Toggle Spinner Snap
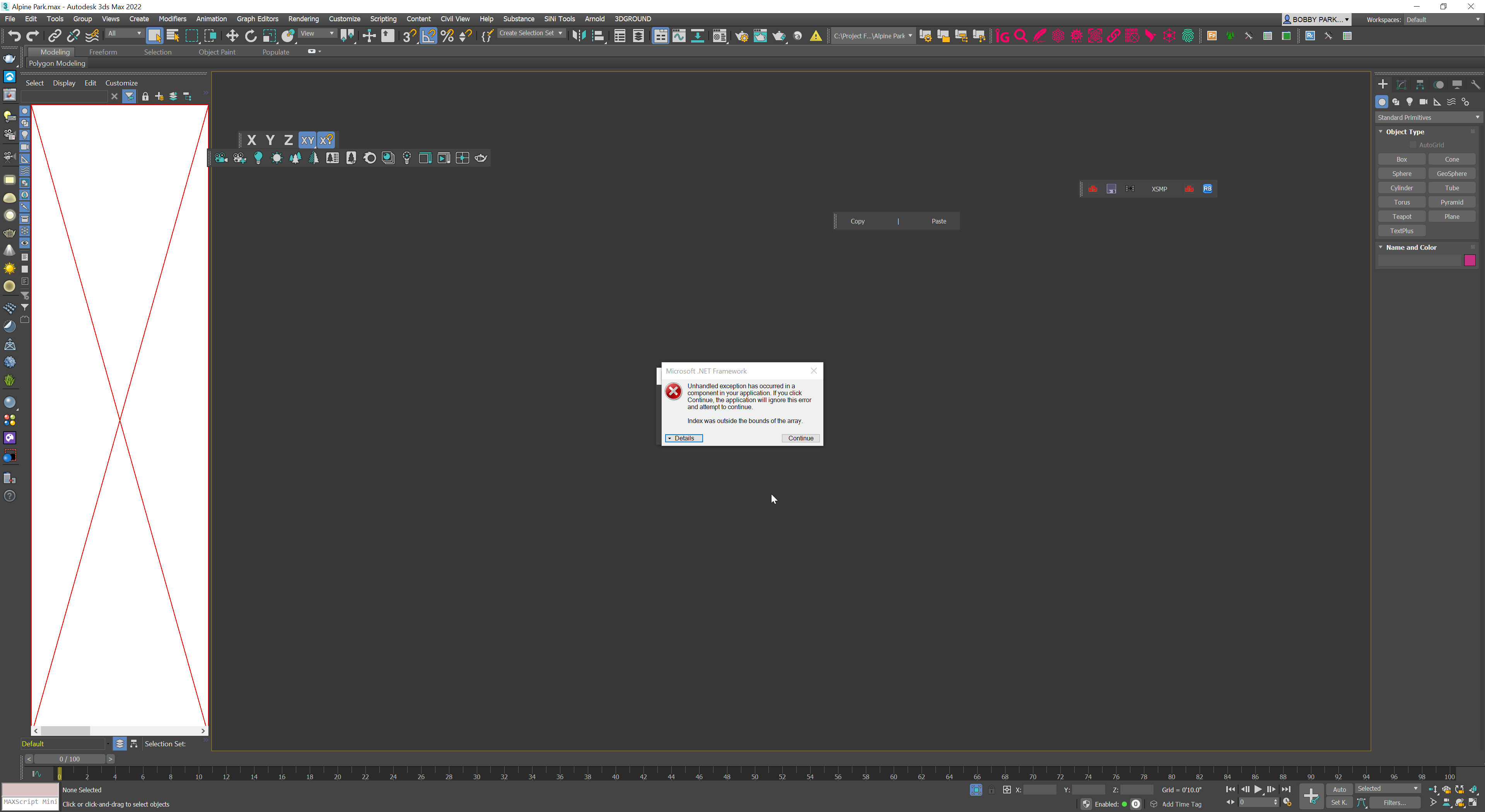 pyautogui.click(x=465, y=36)
